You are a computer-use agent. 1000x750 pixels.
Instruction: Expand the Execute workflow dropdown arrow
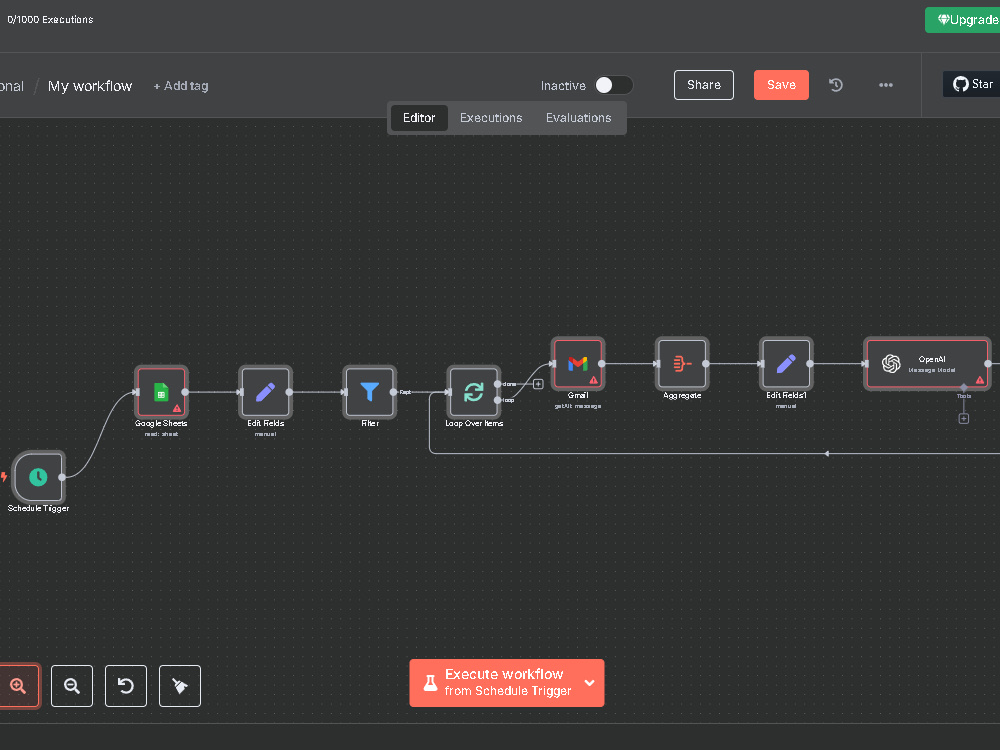(589, 683)
